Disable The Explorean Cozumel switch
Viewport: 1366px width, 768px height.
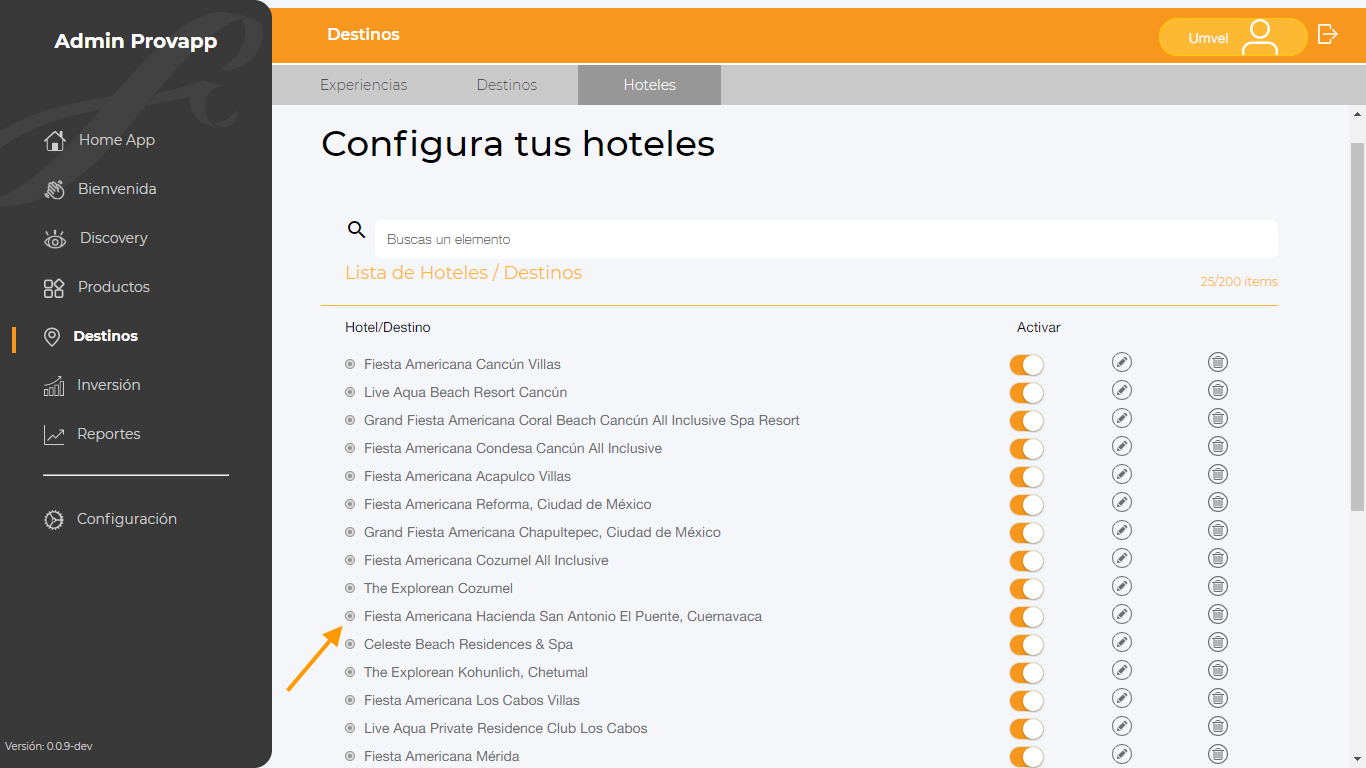point(1027,589)
